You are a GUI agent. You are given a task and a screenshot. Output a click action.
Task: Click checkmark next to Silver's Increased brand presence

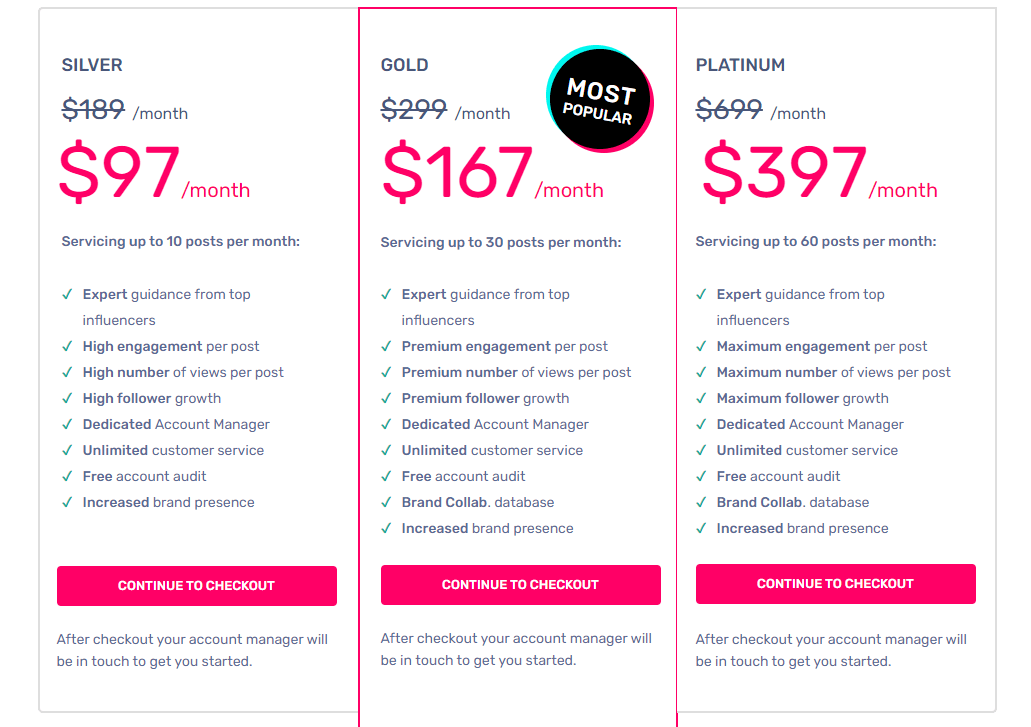tap(67, 502)
